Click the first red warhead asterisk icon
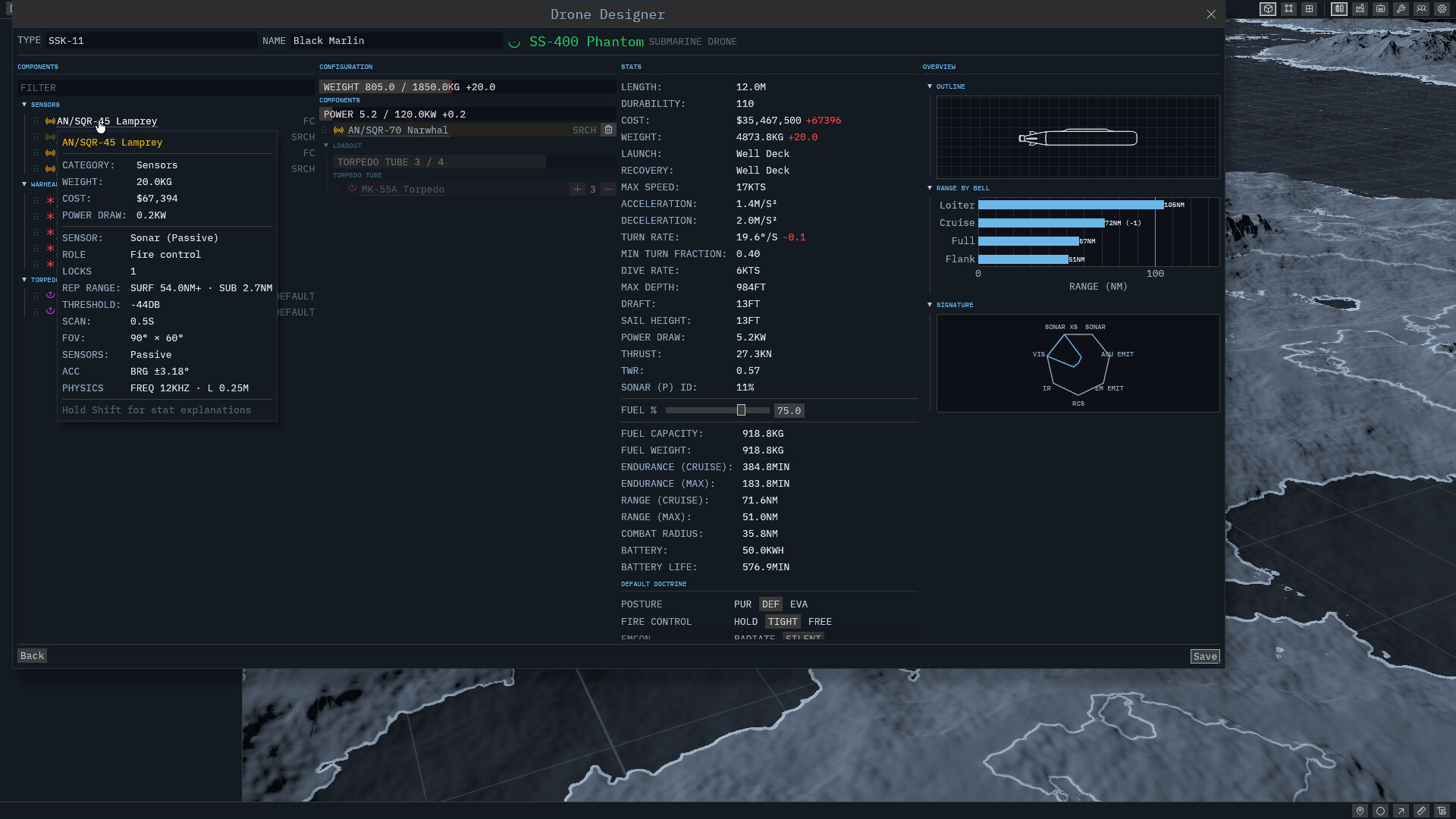 [50, 200]
